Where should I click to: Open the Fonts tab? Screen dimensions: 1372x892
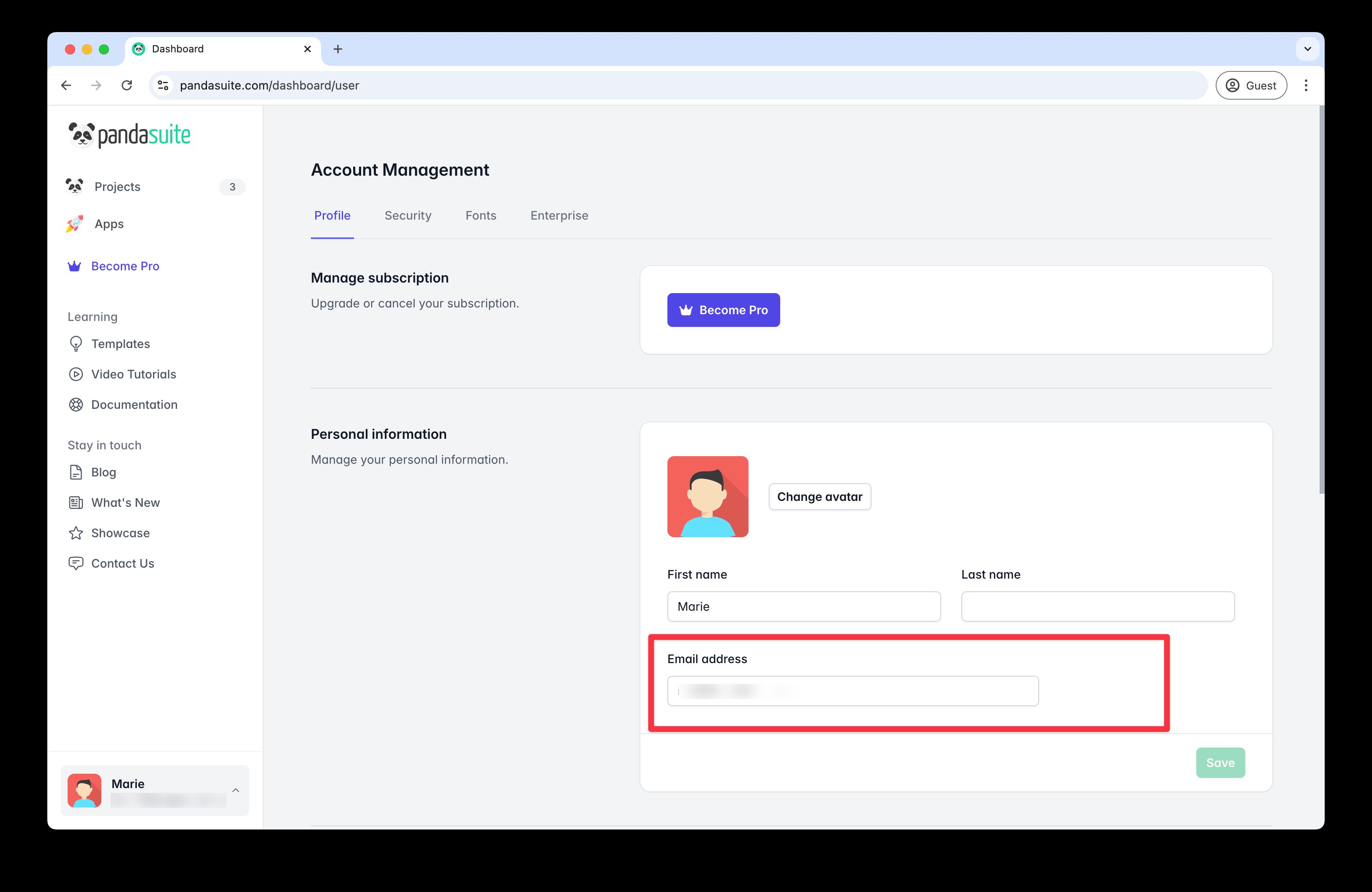point(480,215)
